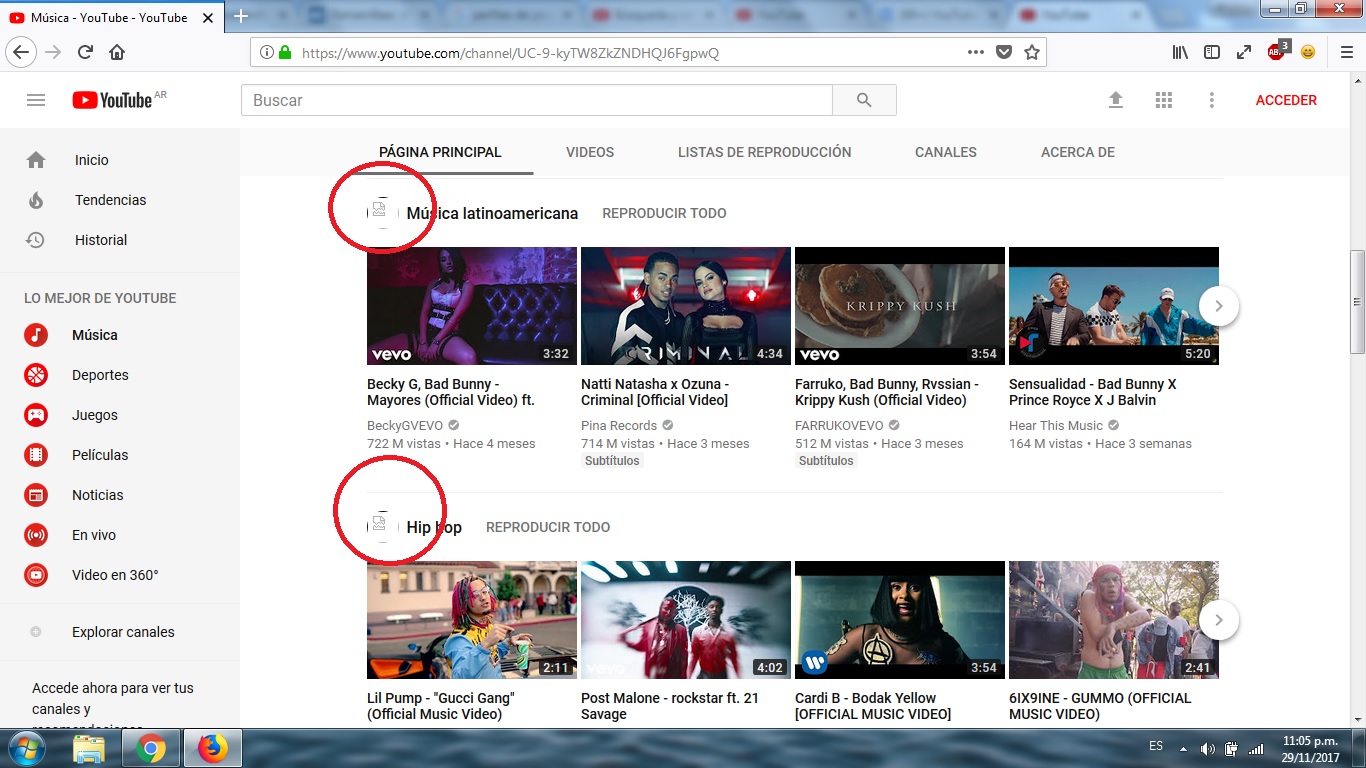Open Inicio in the sidebar
This screenshot has height=768, width=1366.
point(120,160)
